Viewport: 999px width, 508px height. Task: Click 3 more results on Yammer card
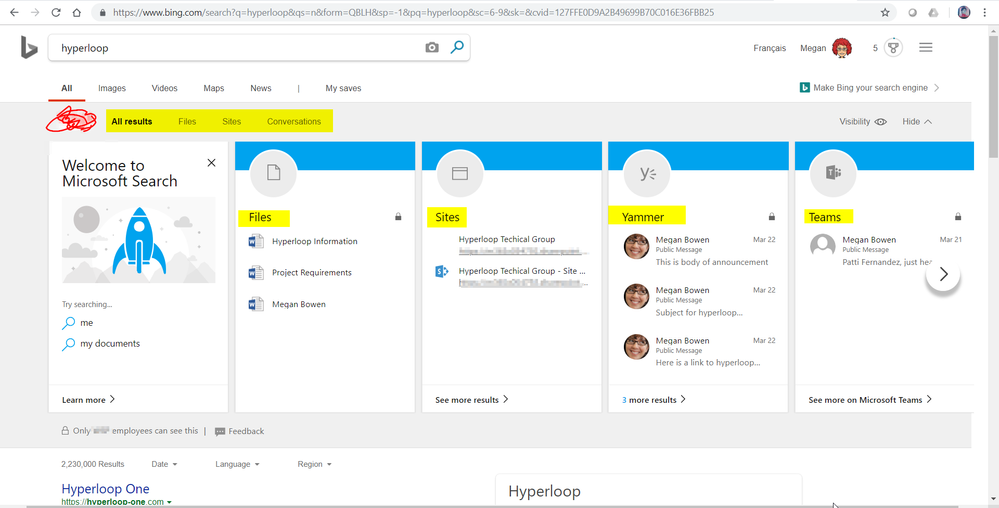[x=654, y=400]
